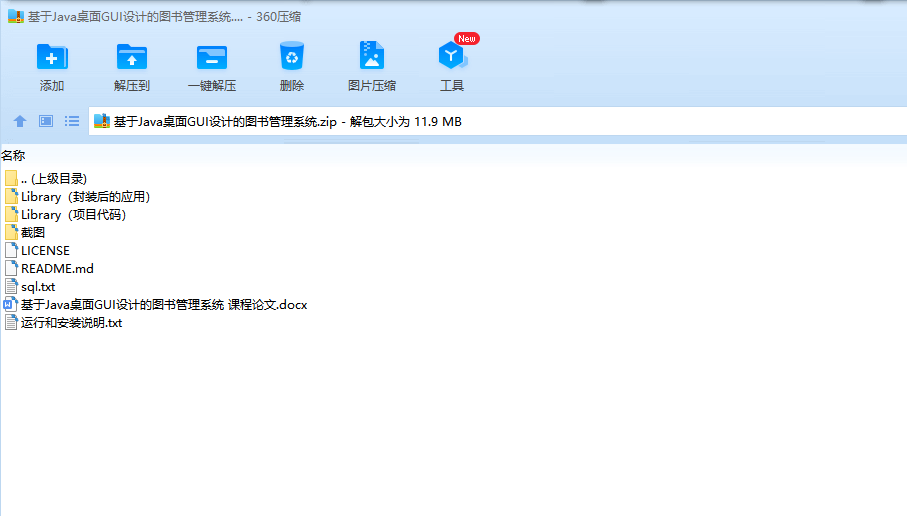
Task: Open the 工具 (Tools) menu icon
Action: 452,56
